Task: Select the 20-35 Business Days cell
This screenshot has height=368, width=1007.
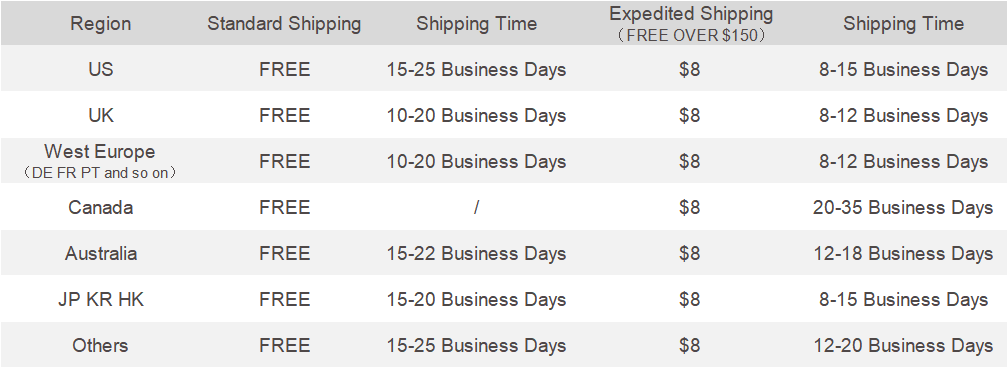Action: pyautogui.click(x=903, y=207)
